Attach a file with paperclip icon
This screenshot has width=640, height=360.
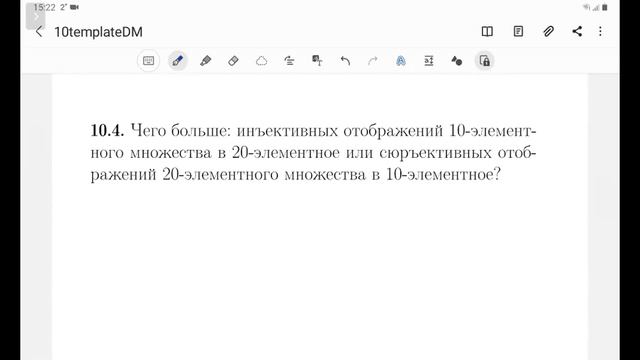[548, 31]
